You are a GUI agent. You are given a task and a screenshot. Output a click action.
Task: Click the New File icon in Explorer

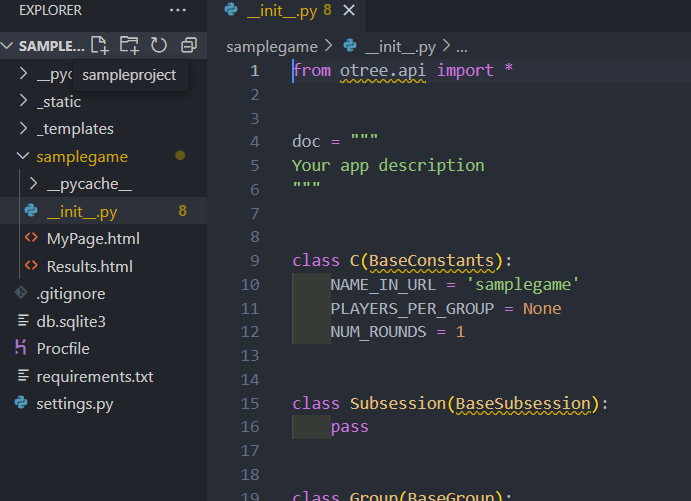pos(99,45)
